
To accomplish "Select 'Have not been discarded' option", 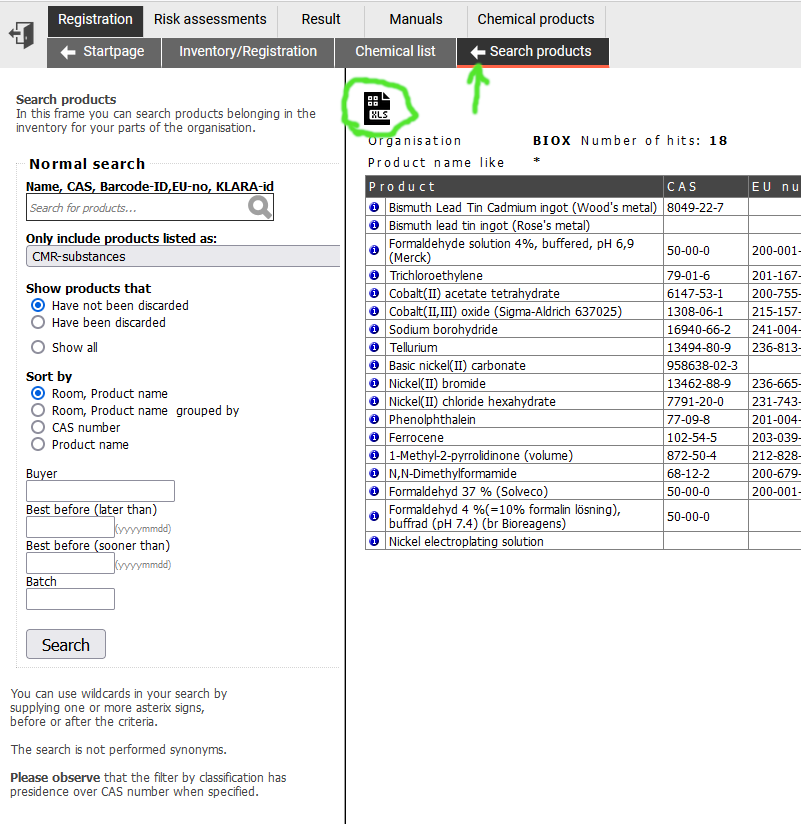I will tap(38, 305).
